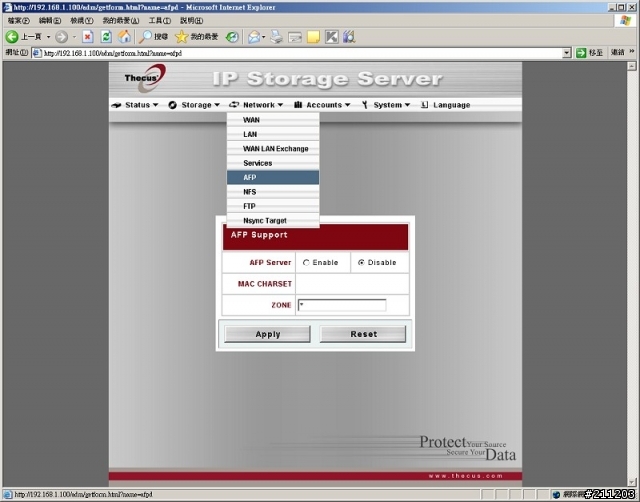640x502 pixels.
Task: Open the Mail envelope icon
Action: pyautogui.click(x=253, y=37)
